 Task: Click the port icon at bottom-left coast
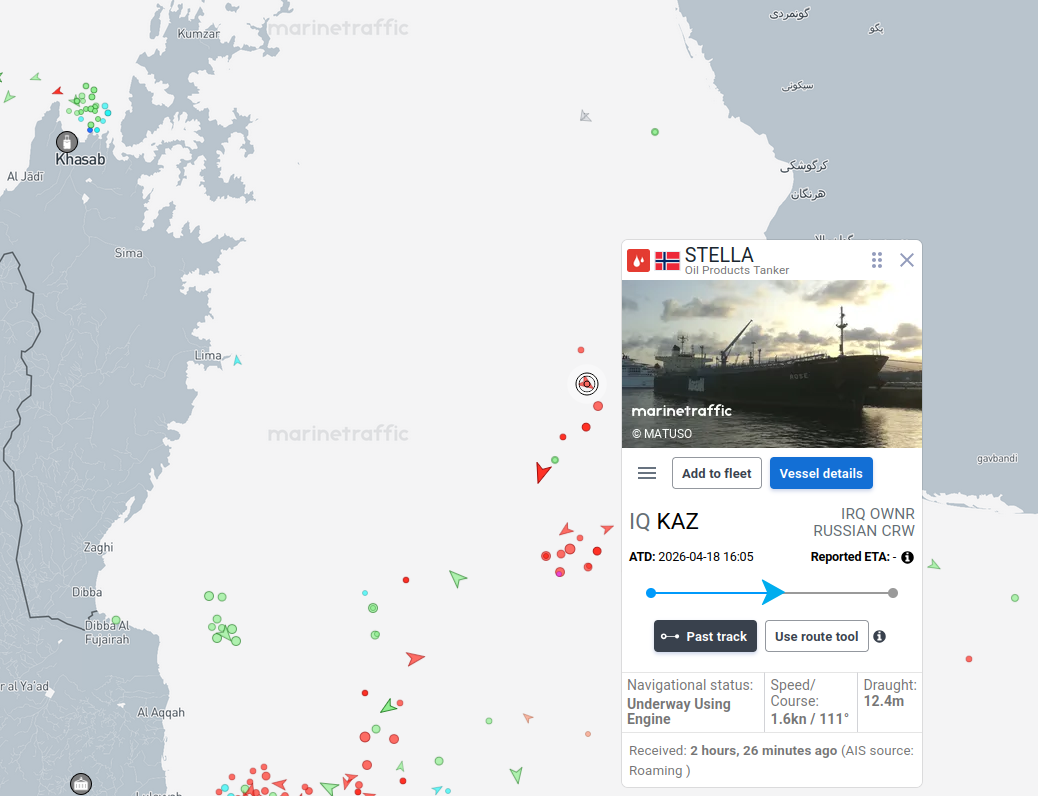[81, 785]
